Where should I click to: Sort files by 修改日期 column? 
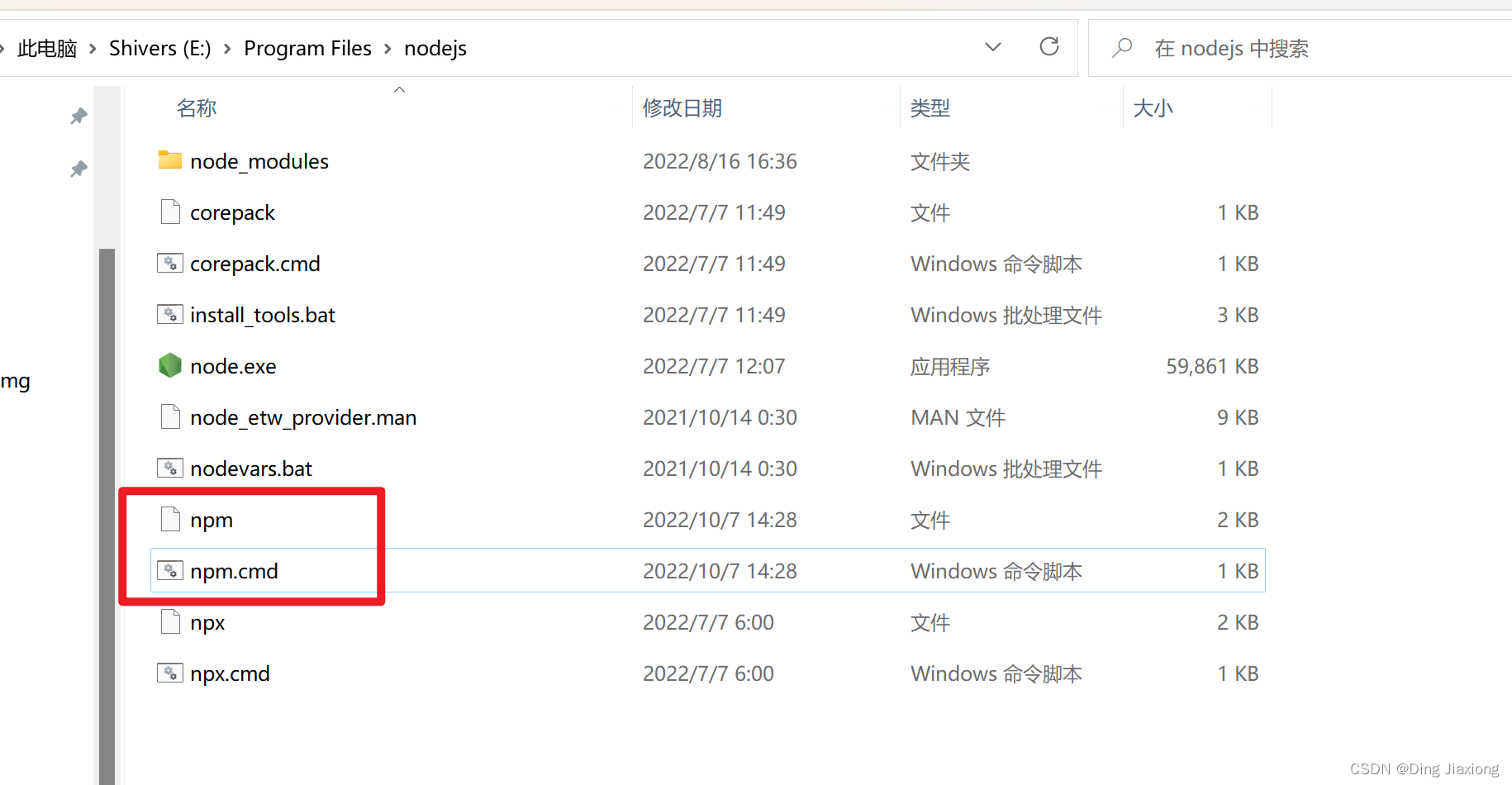(682, 107)
